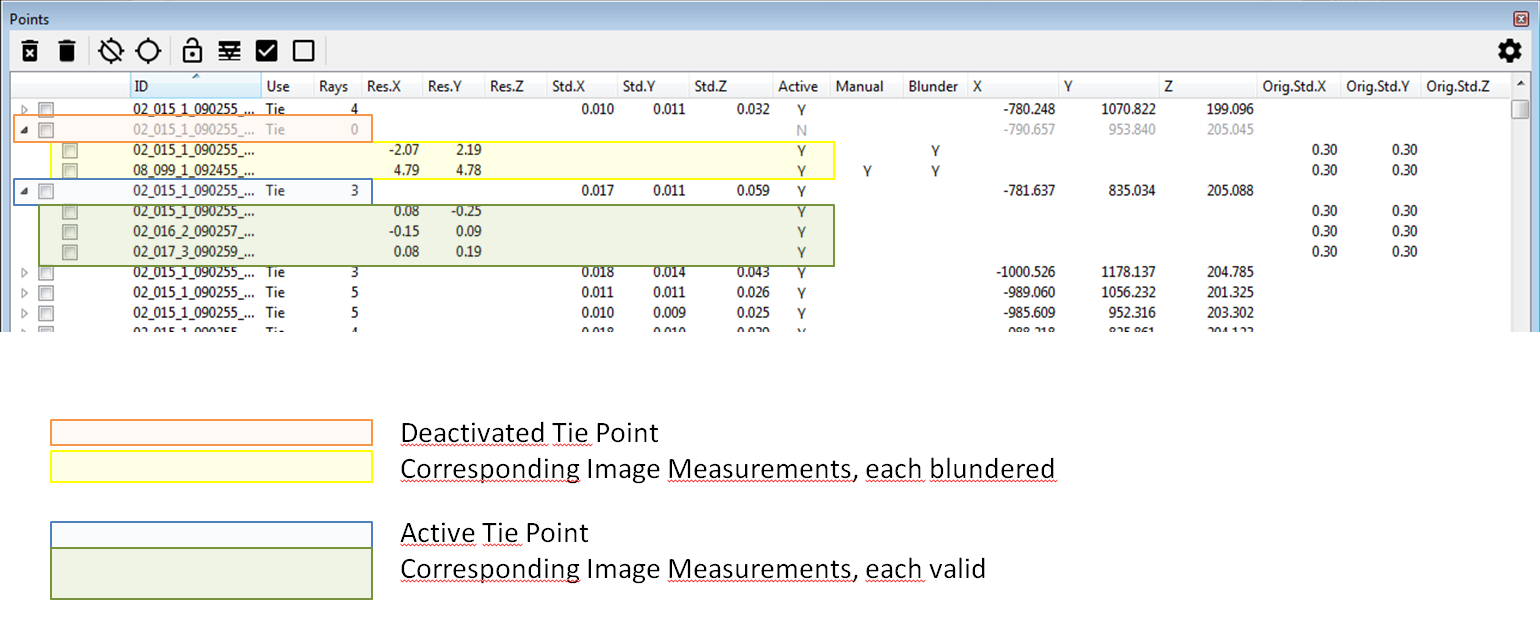Click the open padlock icon
Image resolution: width=1540 pixels, height=638 pixels.
[193, 51]
